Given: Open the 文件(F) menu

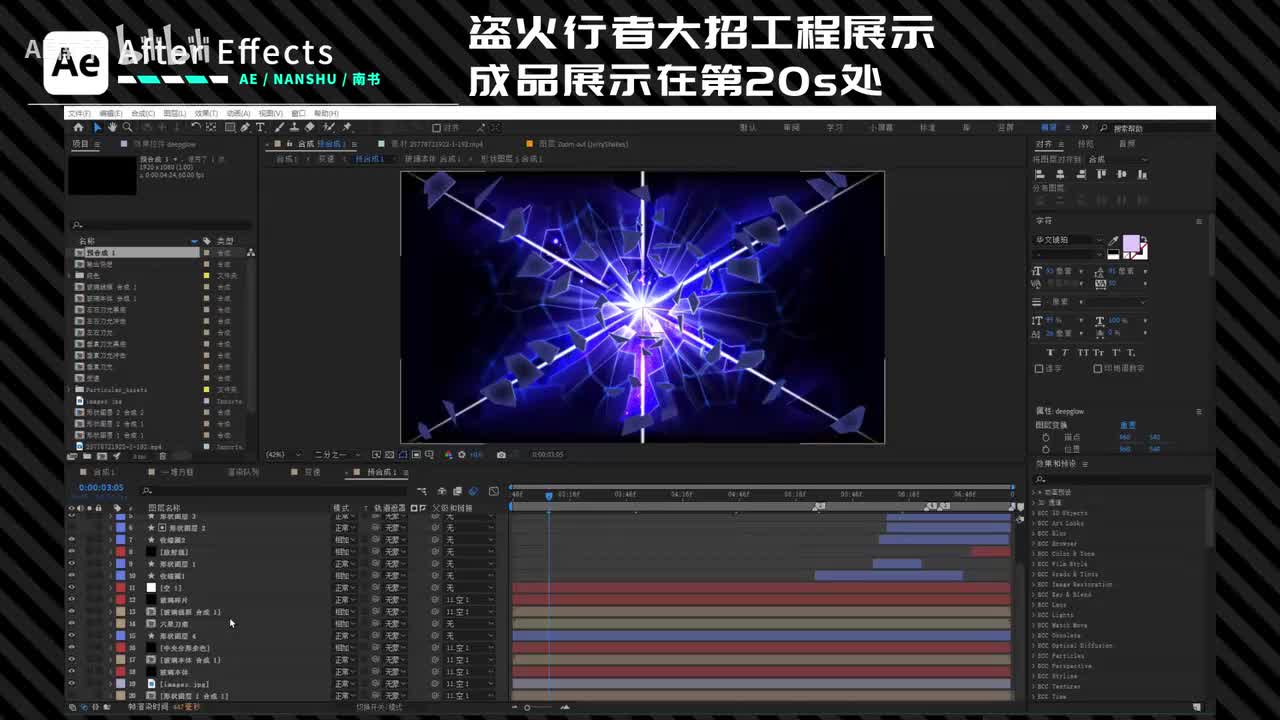Looking at the screenshot, I should click(x=79, y=113).
